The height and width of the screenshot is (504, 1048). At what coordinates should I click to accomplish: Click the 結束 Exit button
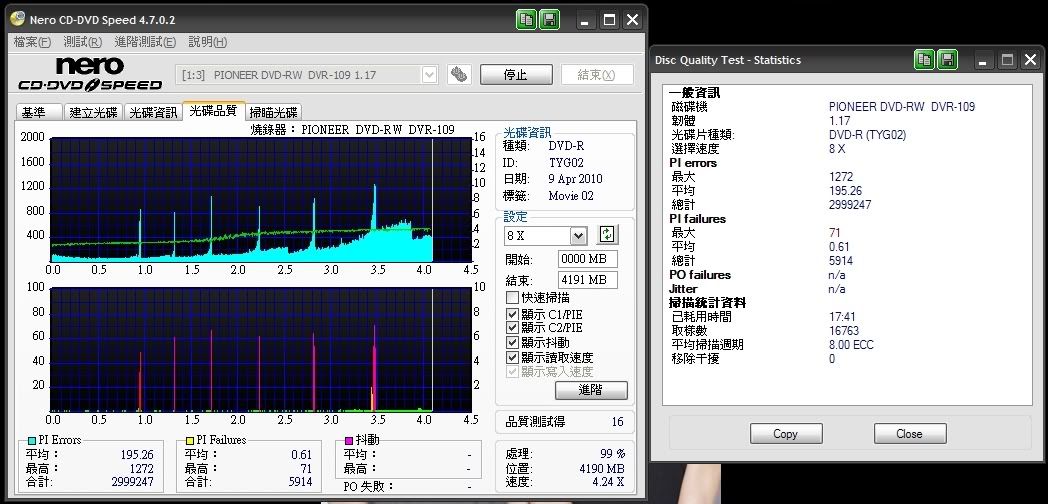597,75
